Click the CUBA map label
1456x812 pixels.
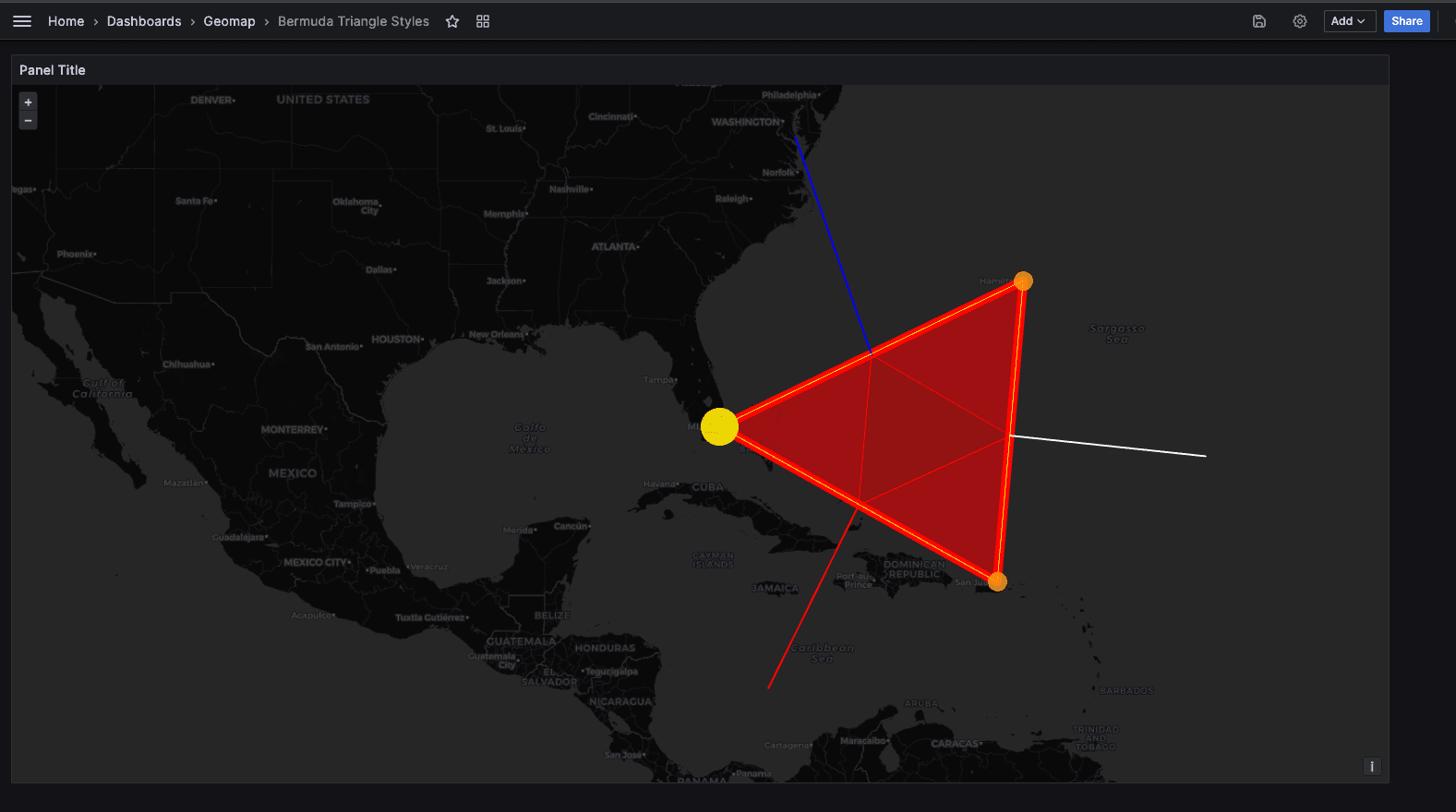pyautogui.click(x=708, y=487)
